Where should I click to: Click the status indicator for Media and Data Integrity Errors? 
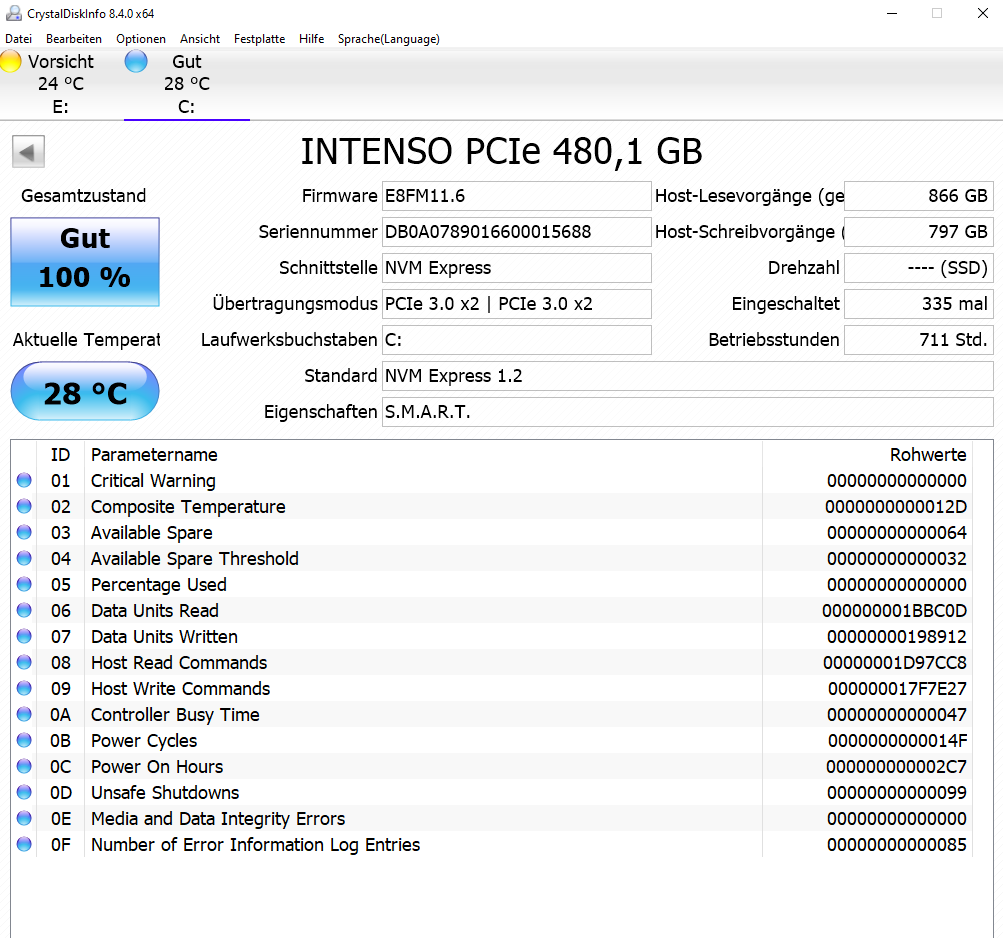[x=24, y=818]
